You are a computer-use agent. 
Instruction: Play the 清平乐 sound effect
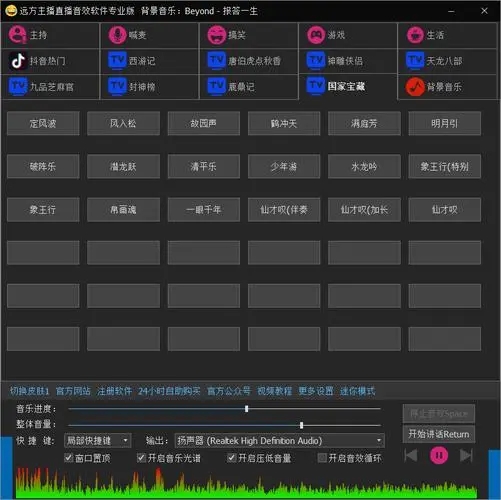pos(204,166)
